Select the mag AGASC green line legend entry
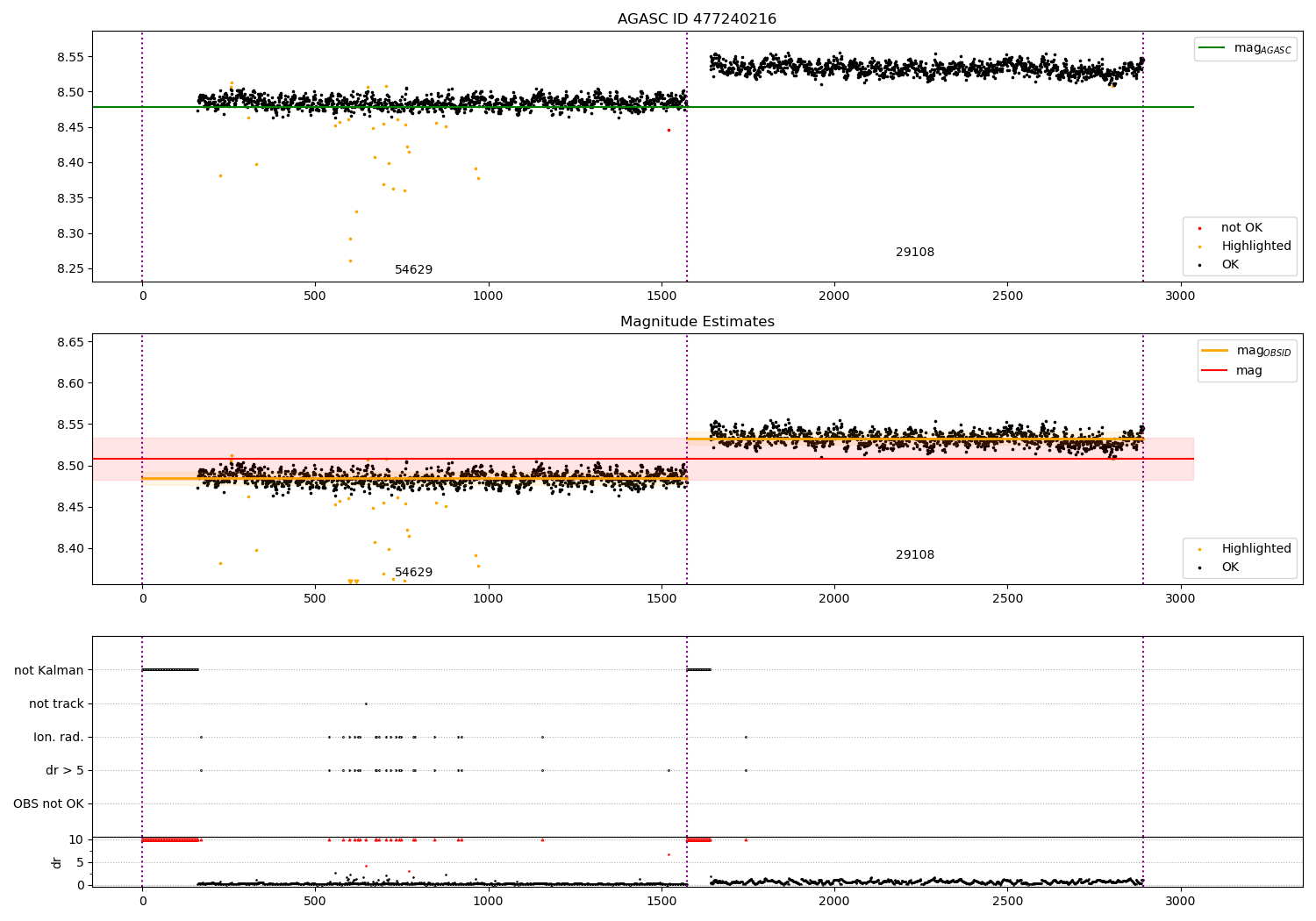The image size is (1316, 921). (x=1245, y=48)
